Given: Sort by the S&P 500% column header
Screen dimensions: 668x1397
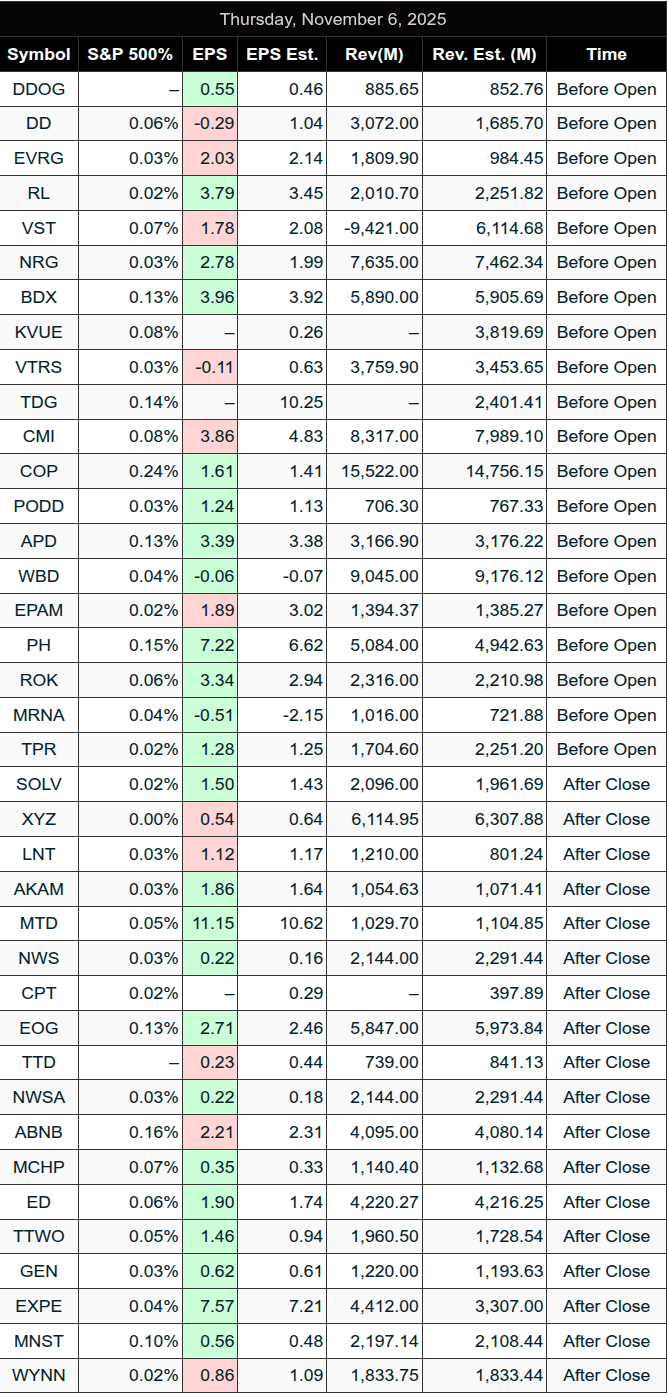Looking at the screenshot, I should (130, 54).
